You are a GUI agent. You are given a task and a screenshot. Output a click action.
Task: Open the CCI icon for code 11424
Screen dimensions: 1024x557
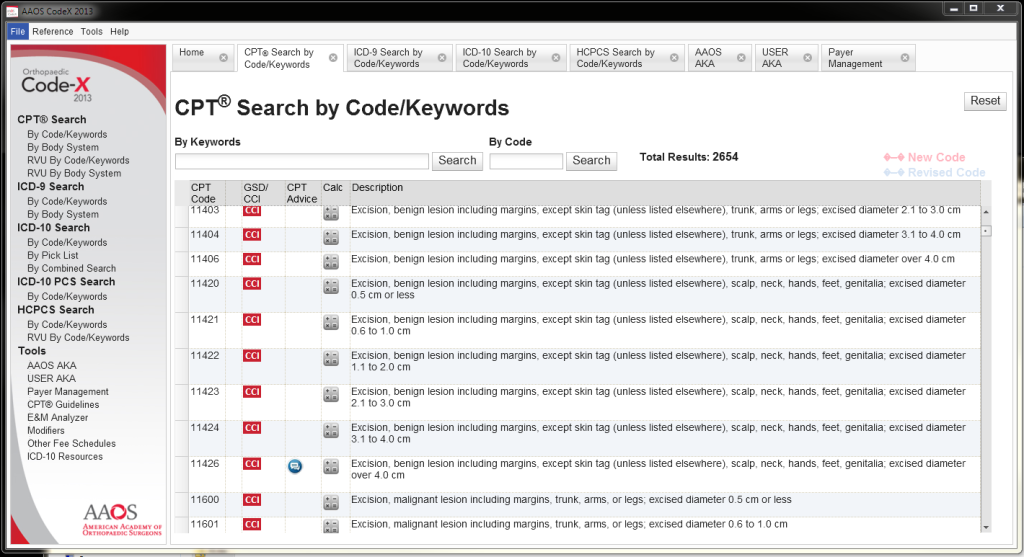(251, 428)
